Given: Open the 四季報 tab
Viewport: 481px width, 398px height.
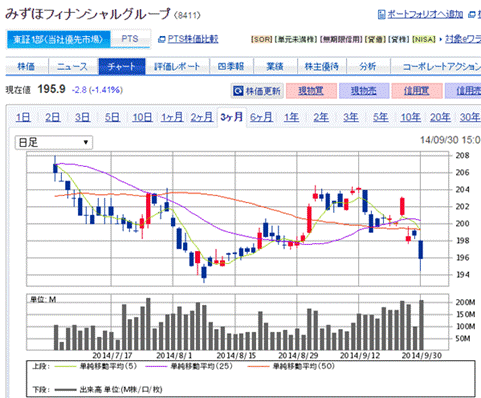Looking at the screenshot, I should [x=231, y=66].
